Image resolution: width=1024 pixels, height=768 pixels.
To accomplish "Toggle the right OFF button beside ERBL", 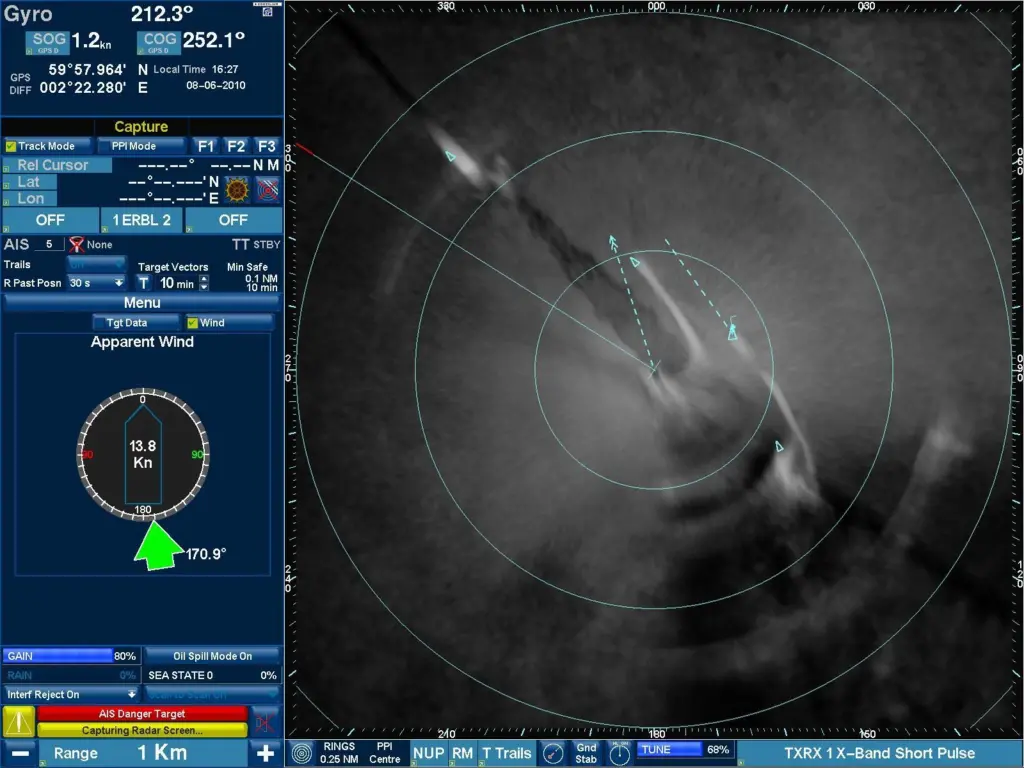I will [x=233, y=220].
